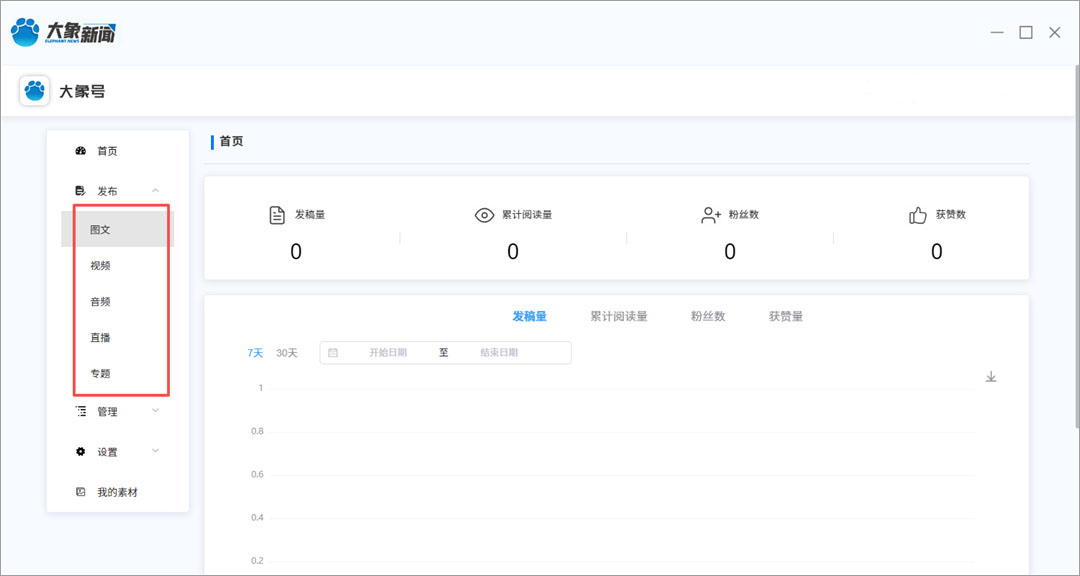Maximize the 大象新闻 window

(x=1026, y=32)
